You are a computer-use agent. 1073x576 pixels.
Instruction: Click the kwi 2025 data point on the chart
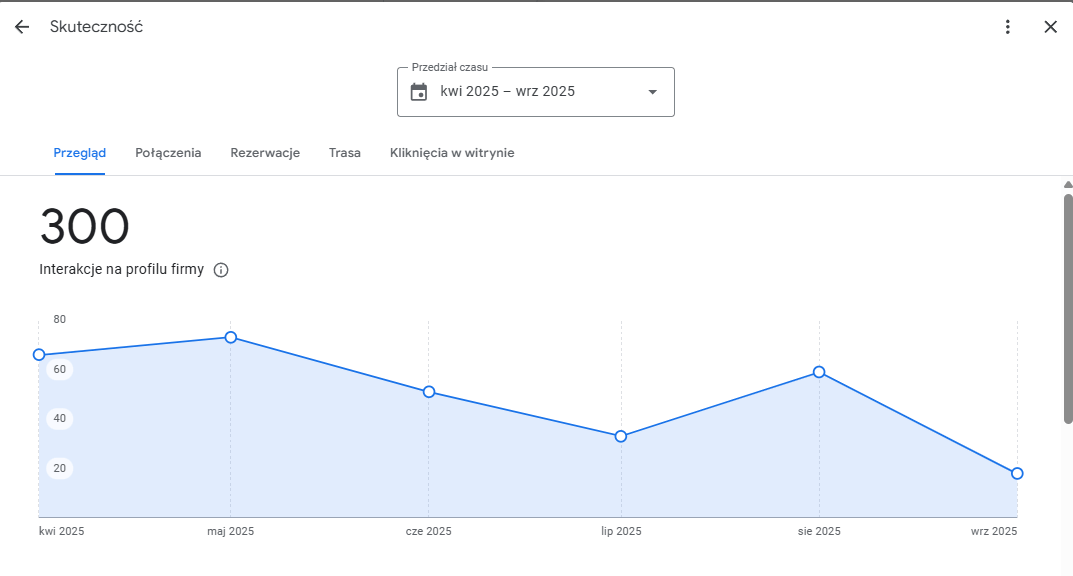pos(39,355)
